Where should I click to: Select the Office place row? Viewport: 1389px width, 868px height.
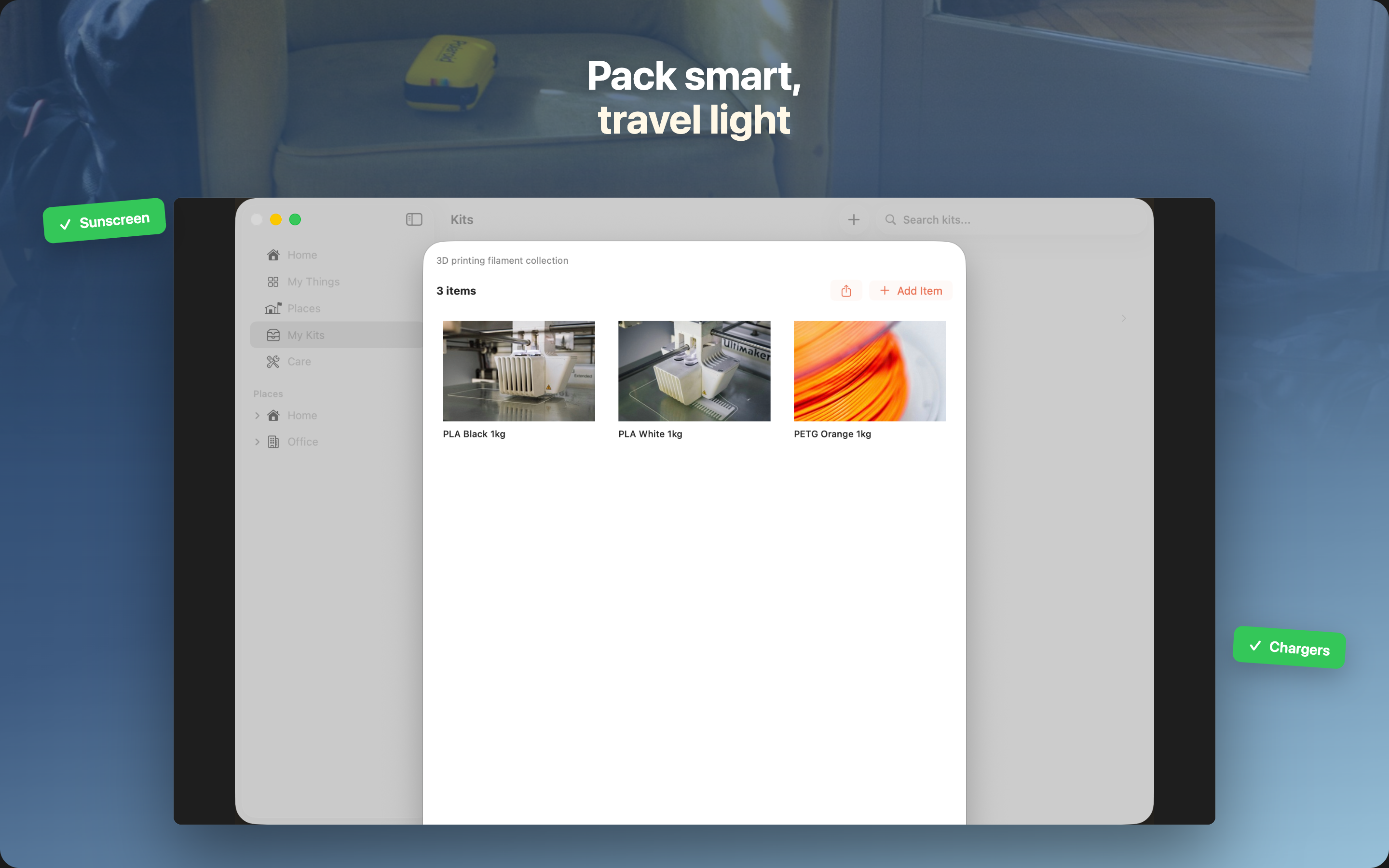click(x=336, y=441)
